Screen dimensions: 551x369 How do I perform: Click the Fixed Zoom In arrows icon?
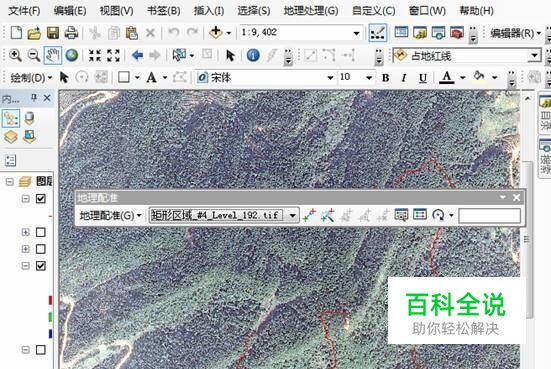coord(95,55)
